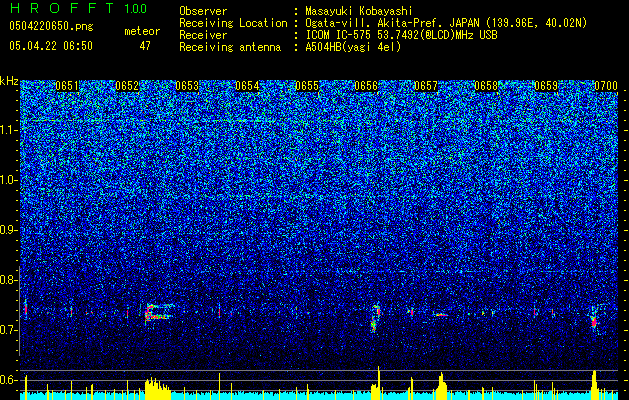Click the 0.9 kHz frequency tick label
This screenshot has width=629, height=400.
tap(7, 230)
